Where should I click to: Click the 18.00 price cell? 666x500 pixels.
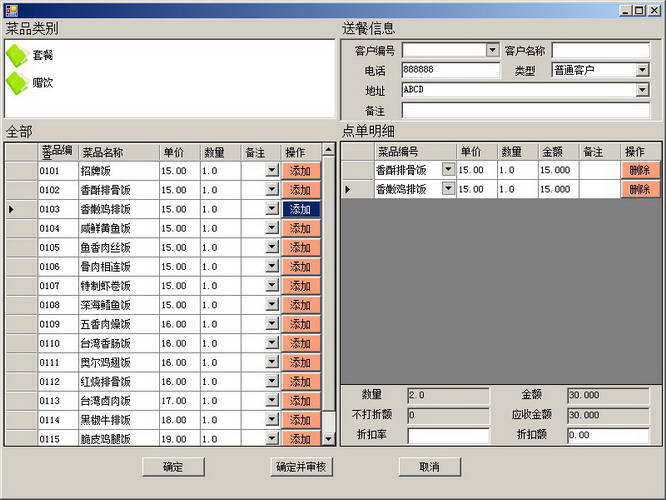(x=180, y=420)
